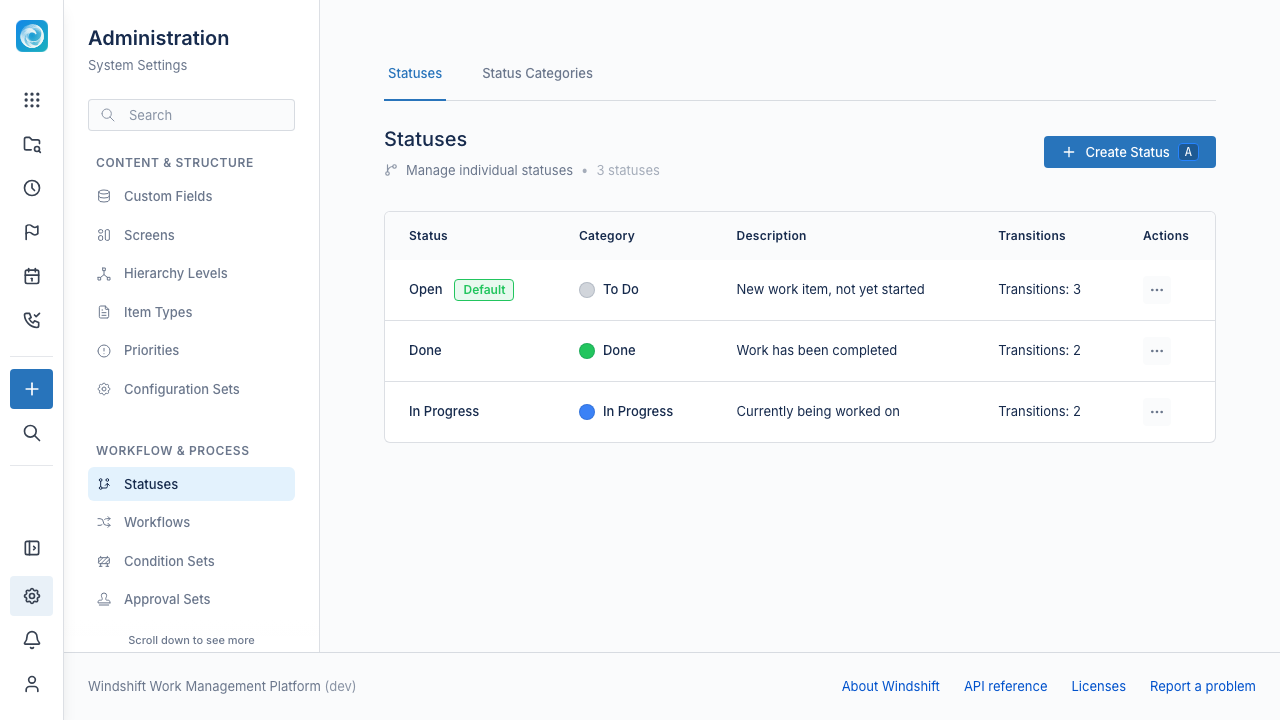Click the blue In Progress category dot
Screen dimensions: 1280x720
tap(587, 412)
